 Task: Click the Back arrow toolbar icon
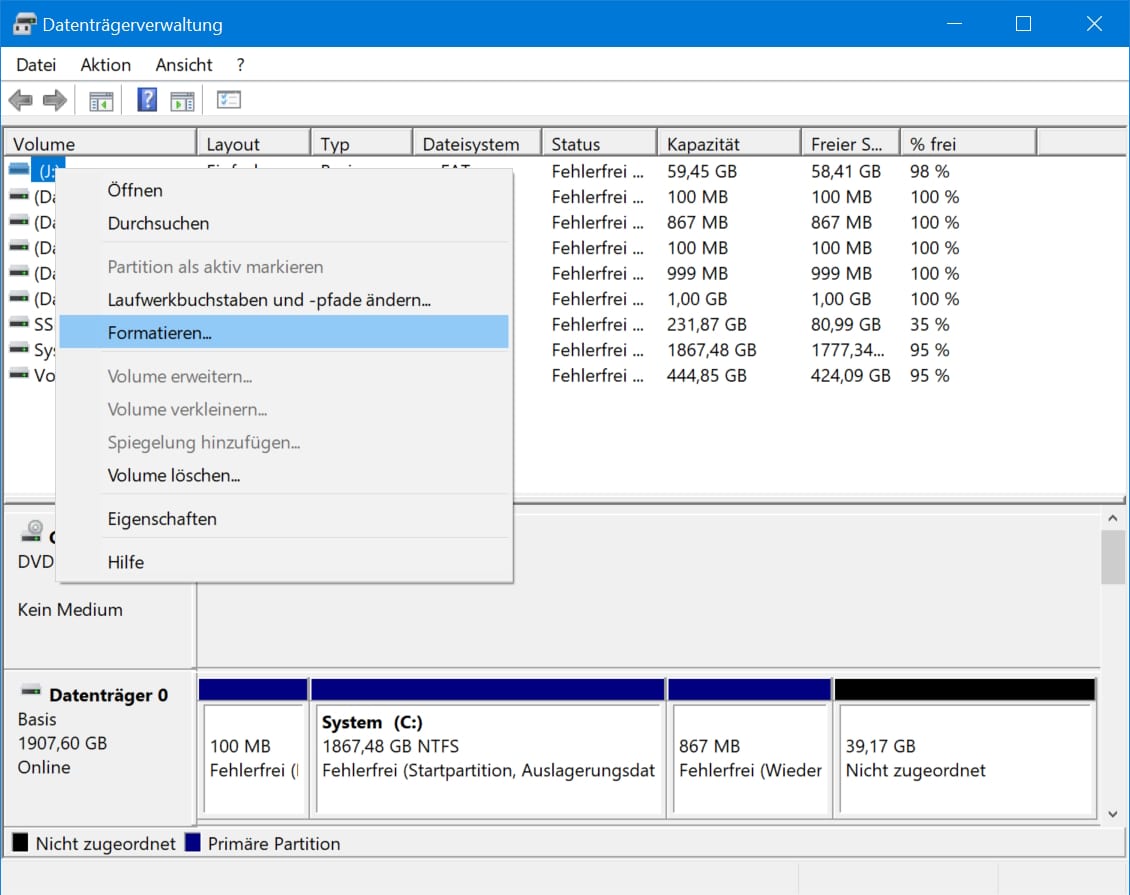[x=21, y=100]
